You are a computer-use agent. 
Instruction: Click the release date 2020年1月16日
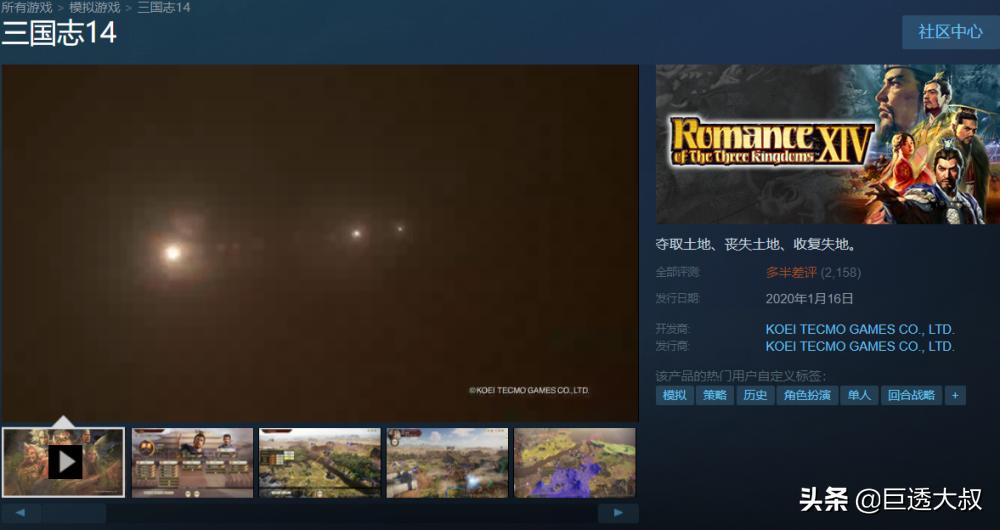(x=809, y=298)
